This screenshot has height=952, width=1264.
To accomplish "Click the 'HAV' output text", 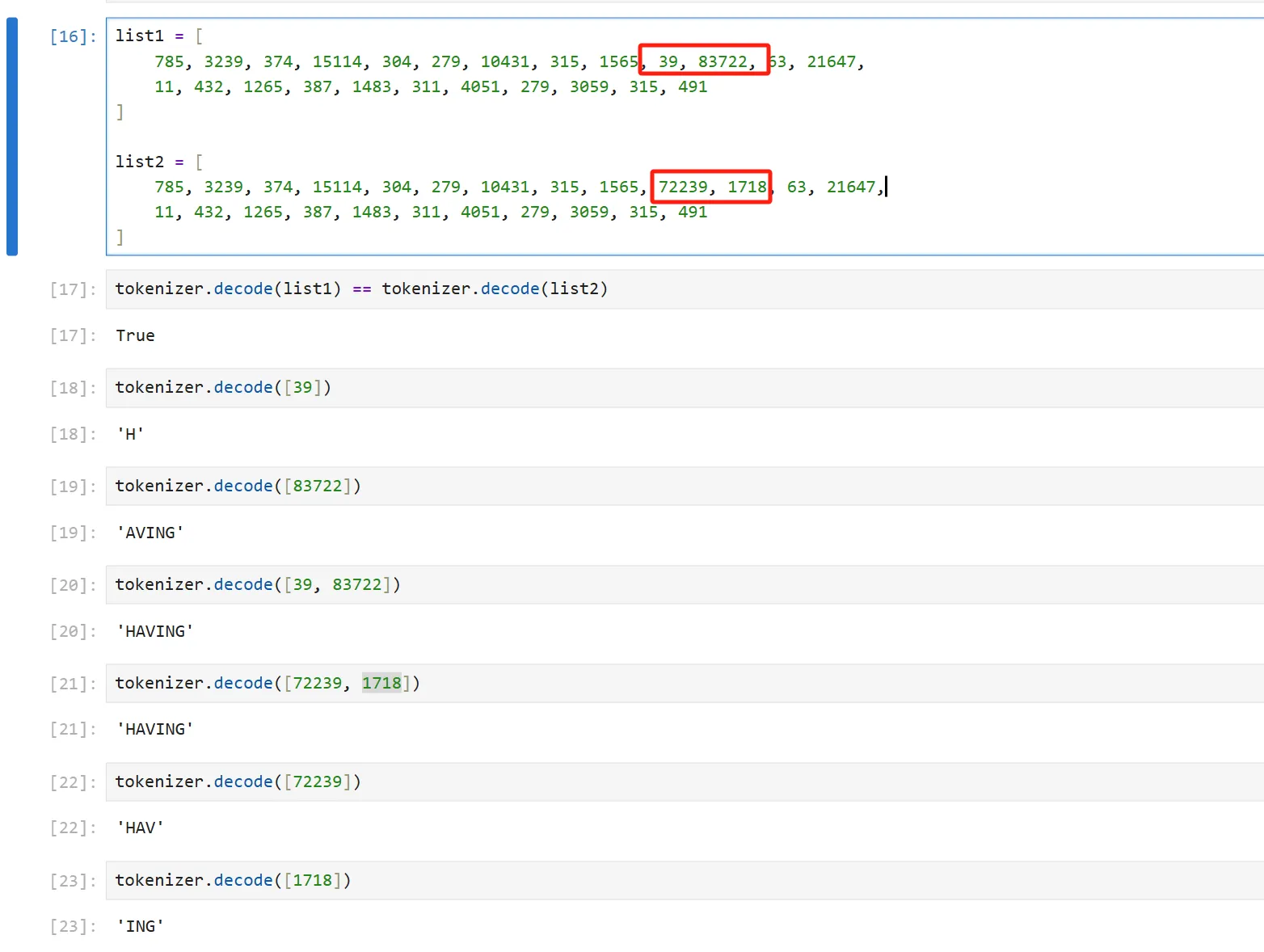I will (x=141, y=828).
